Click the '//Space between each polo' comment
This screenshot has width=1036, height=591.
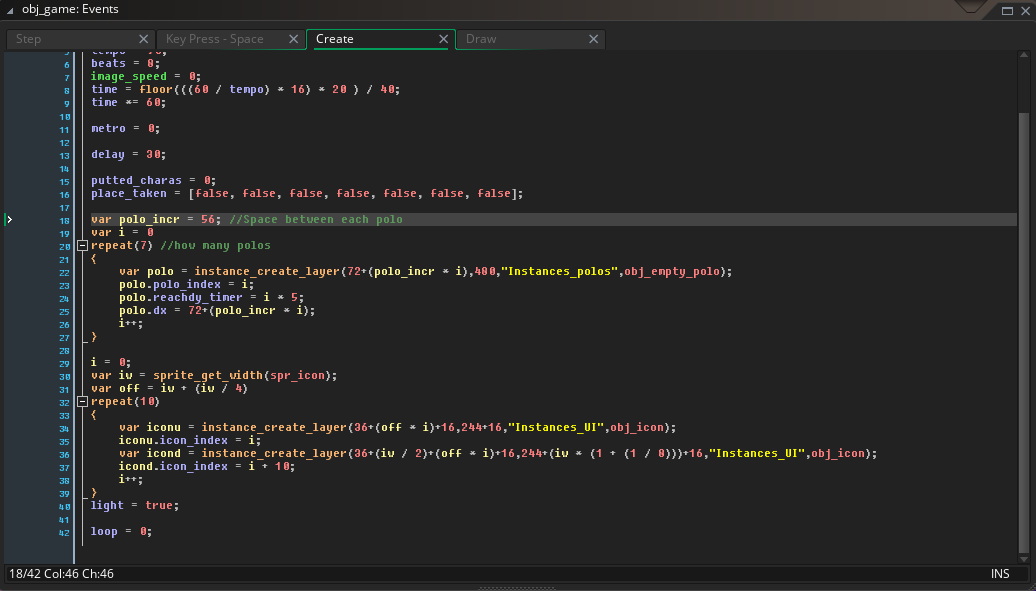pyautogui.click(x=316, y=219)
